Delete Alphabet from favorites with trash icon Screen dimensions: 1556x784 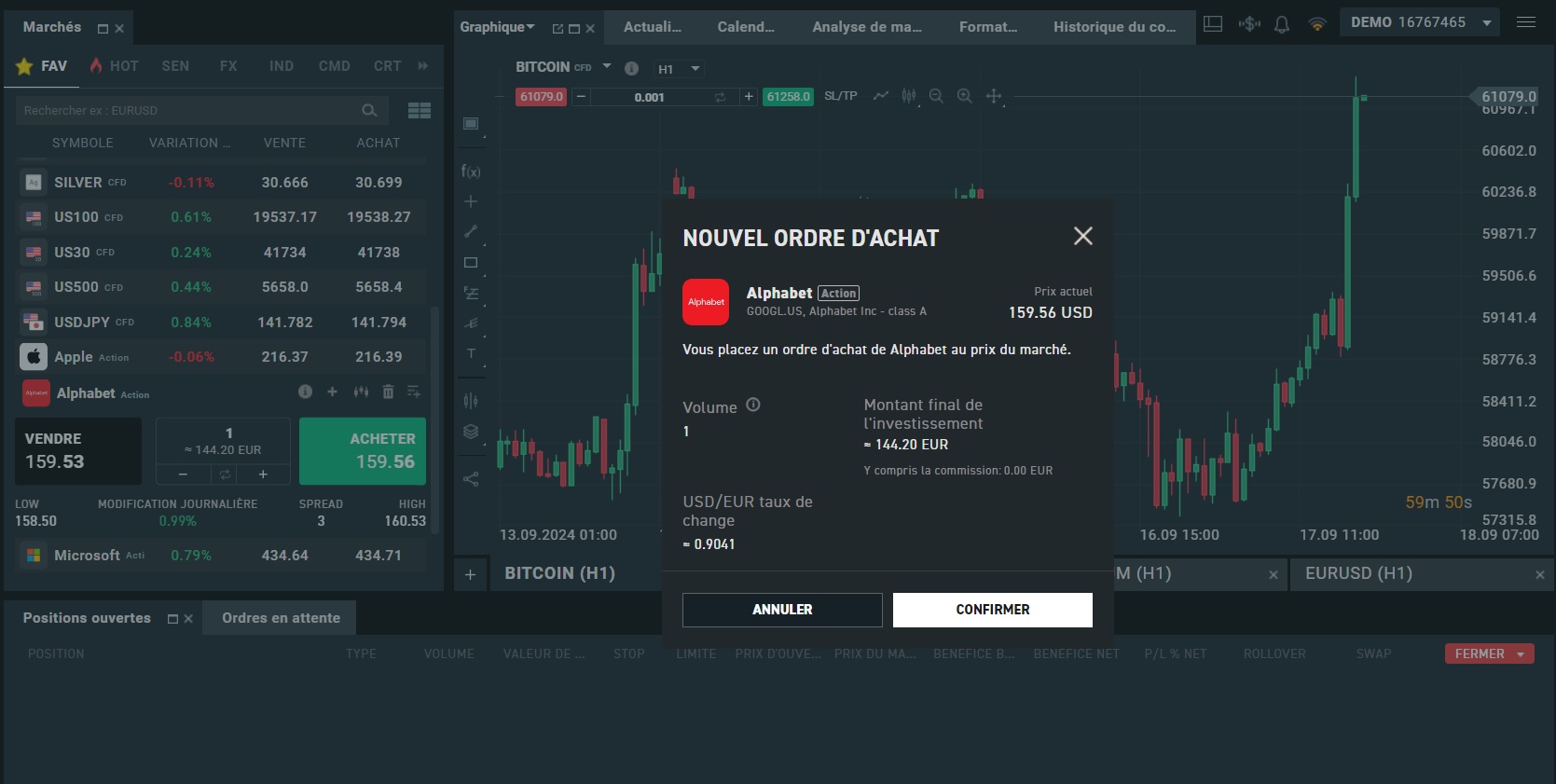tap(388, 392)
